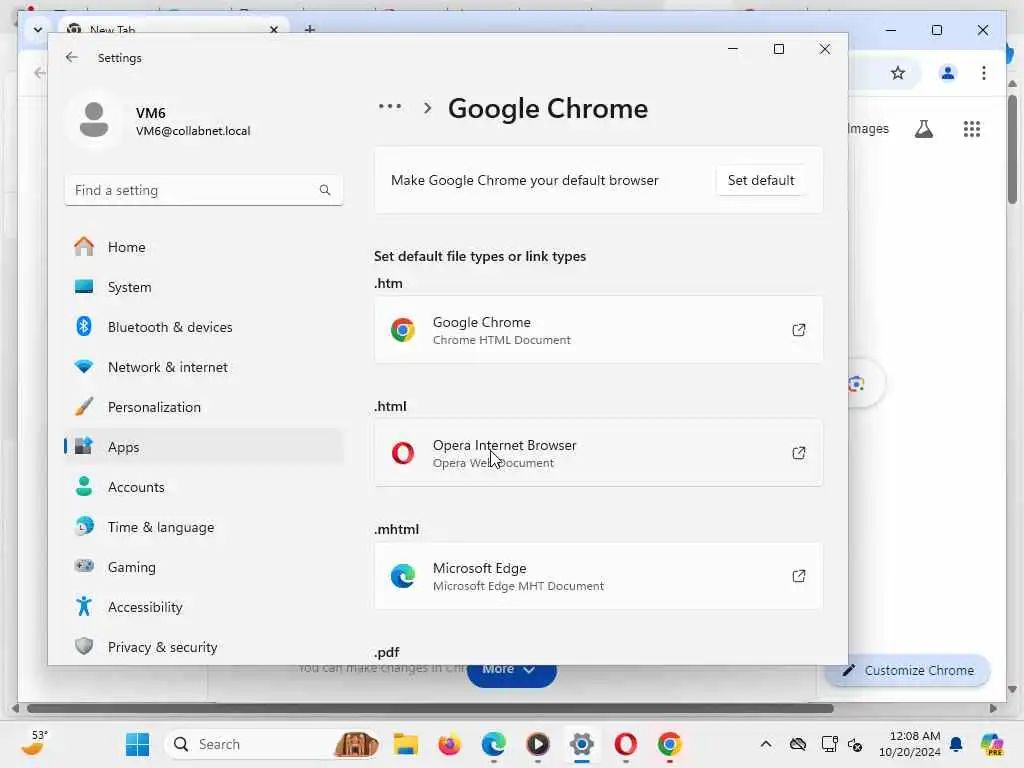Open File Explorer from taskbar
The width and height of the screenshot is (1024, 768).
[406, 744]
